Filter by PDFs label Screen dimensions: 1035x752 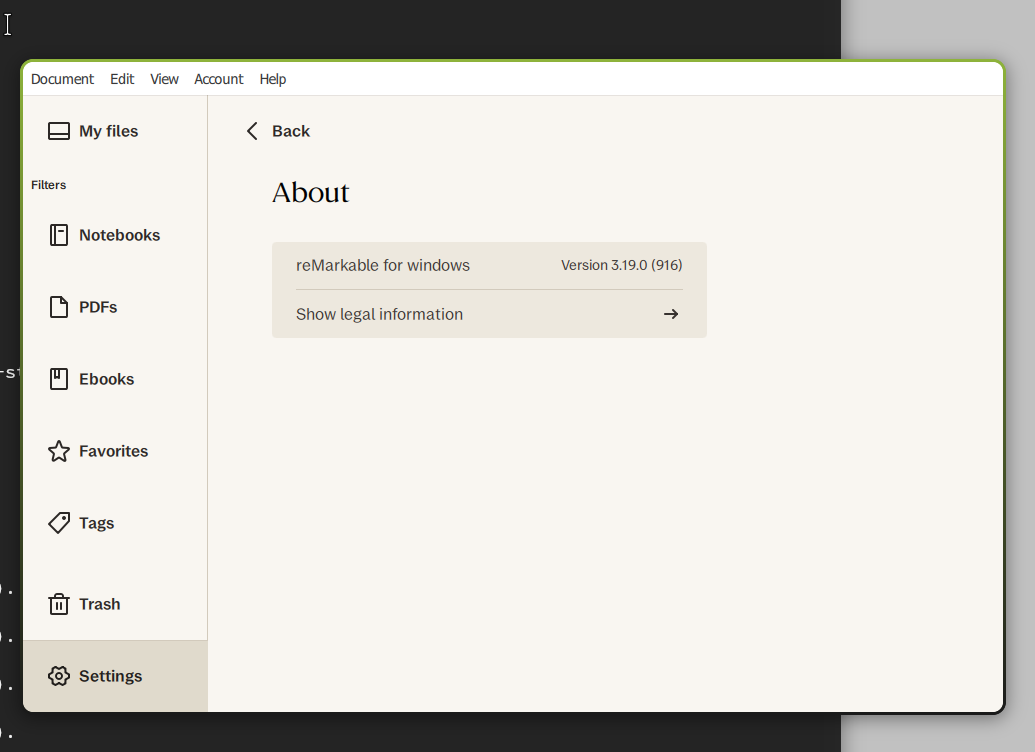coord(98,307)
